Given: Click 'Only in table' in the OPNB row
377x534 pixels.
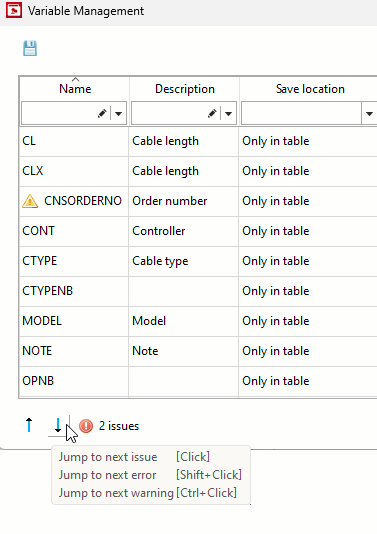Looking at the screenshot, I should click(x=276, y=381).
